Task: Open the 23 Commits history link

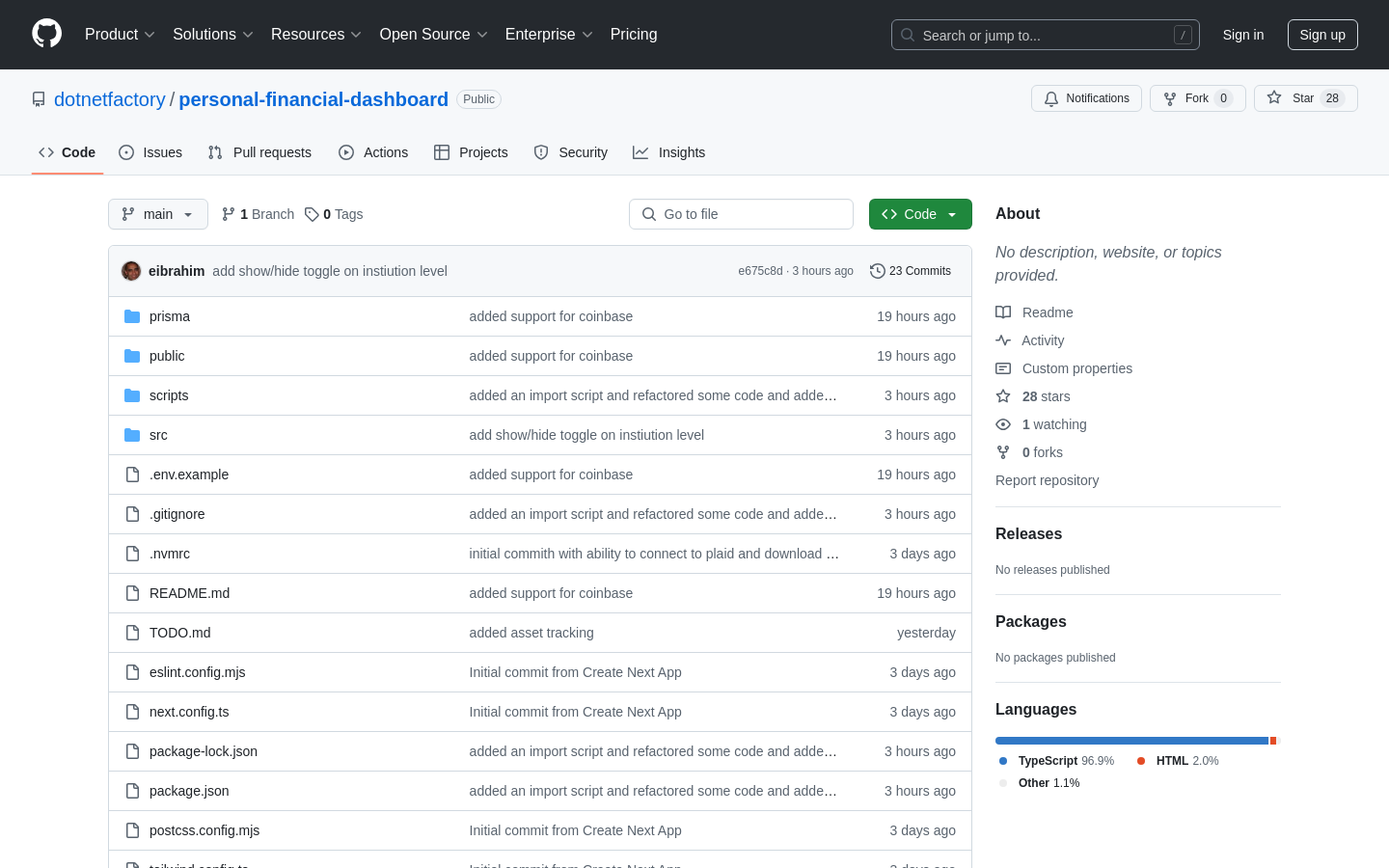Action: pos(911,271)
